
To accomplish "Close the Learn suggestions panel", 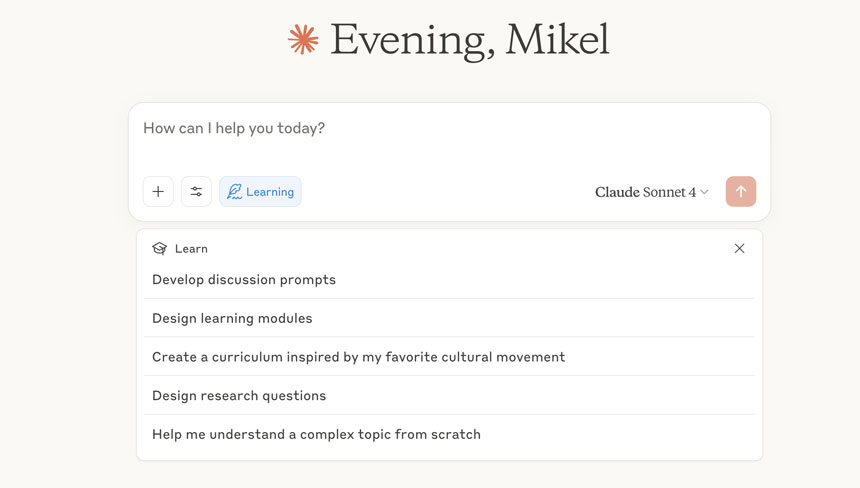I will (x=739, y=248).
